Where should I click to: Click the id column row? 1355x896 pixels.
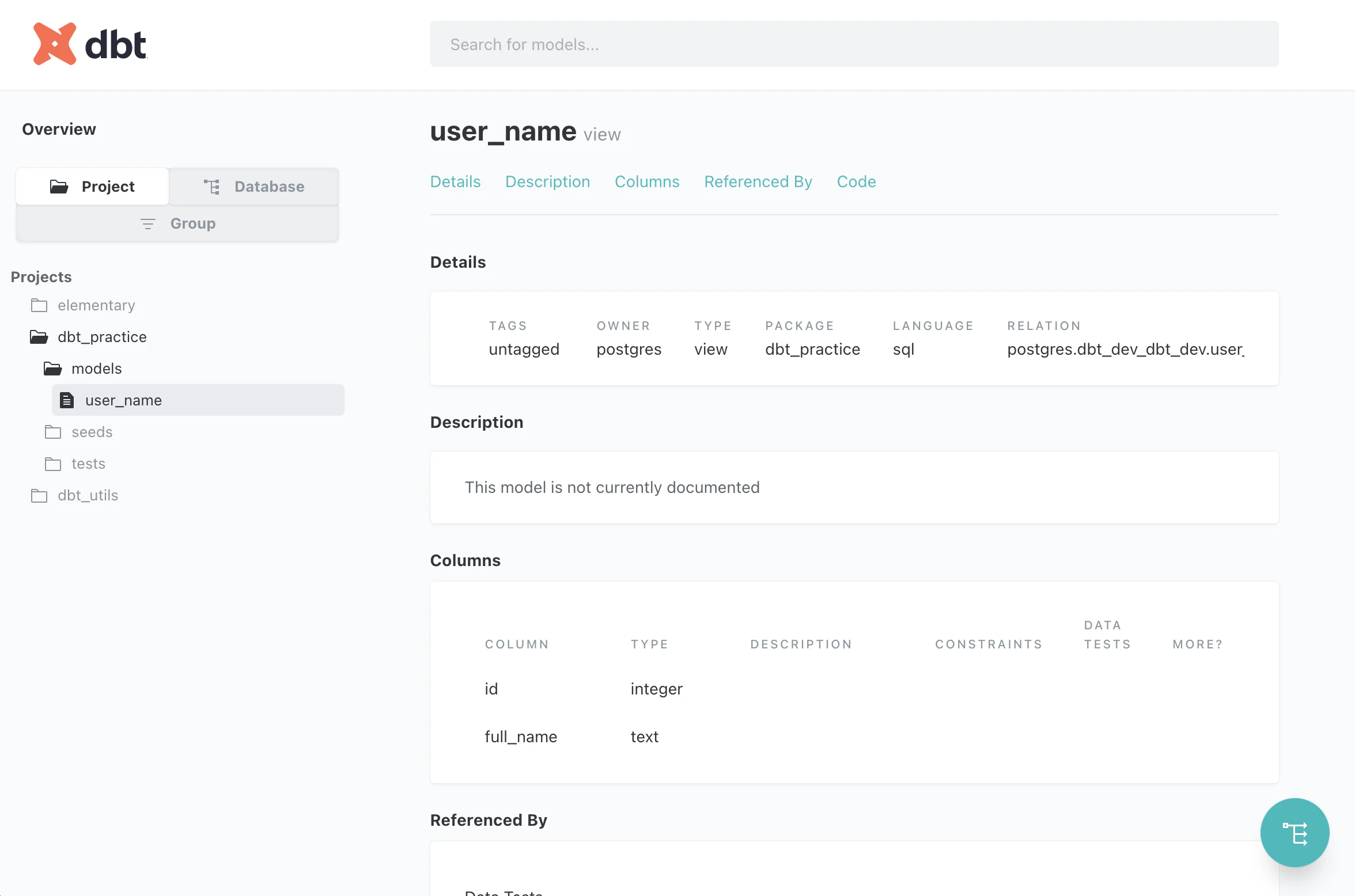(854, 689)
